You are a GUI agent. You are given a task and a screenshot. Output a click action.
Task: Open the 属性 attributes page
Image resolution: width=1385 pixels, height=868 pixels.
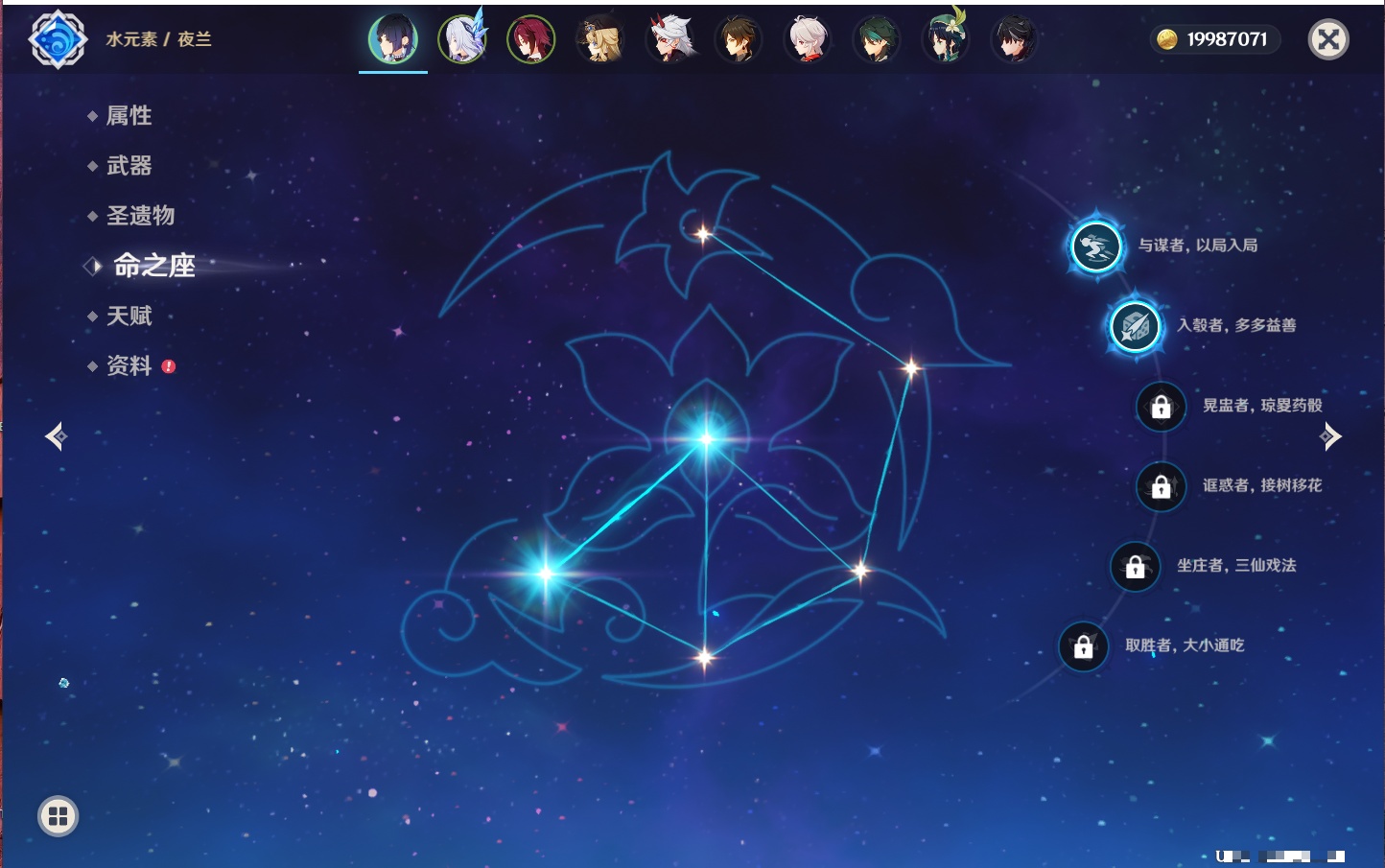pyautogui.click(x=129, y=116)
